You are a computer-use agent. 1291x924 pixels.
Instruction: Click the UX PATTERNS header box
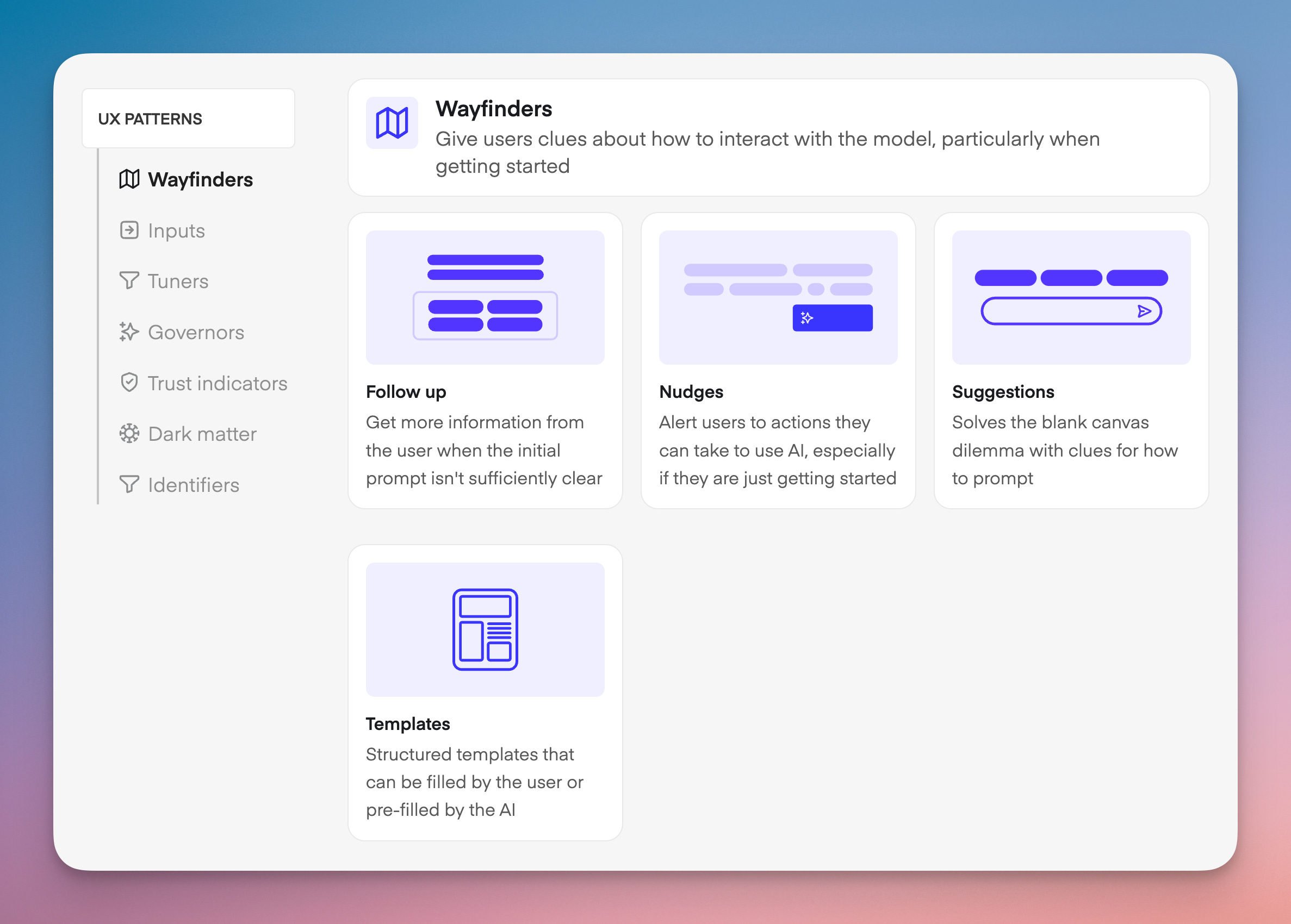click(x=188, y=118)
